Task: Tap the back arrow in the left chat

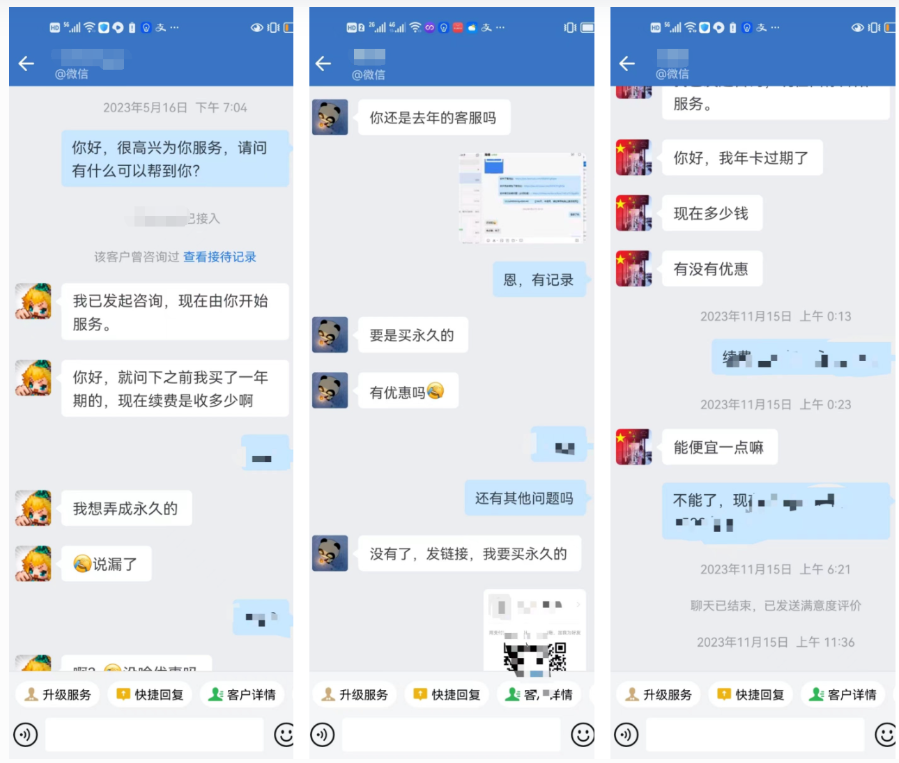Action: point(26,64)
